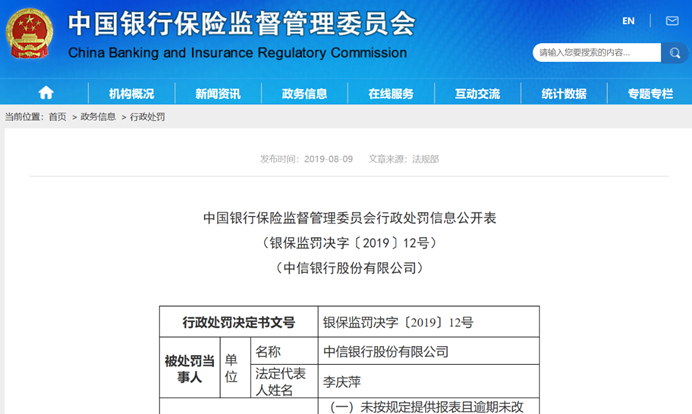This screenshot has height=414, width=692.
Task: Click the text （一）未按规定提供报表且逾期未改
Action: coord(427,407)
